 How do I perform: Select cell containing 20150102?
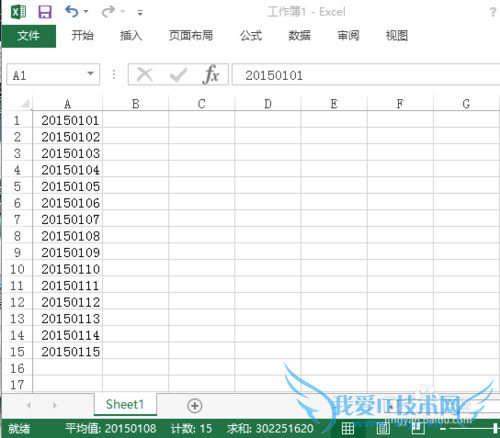68,137
